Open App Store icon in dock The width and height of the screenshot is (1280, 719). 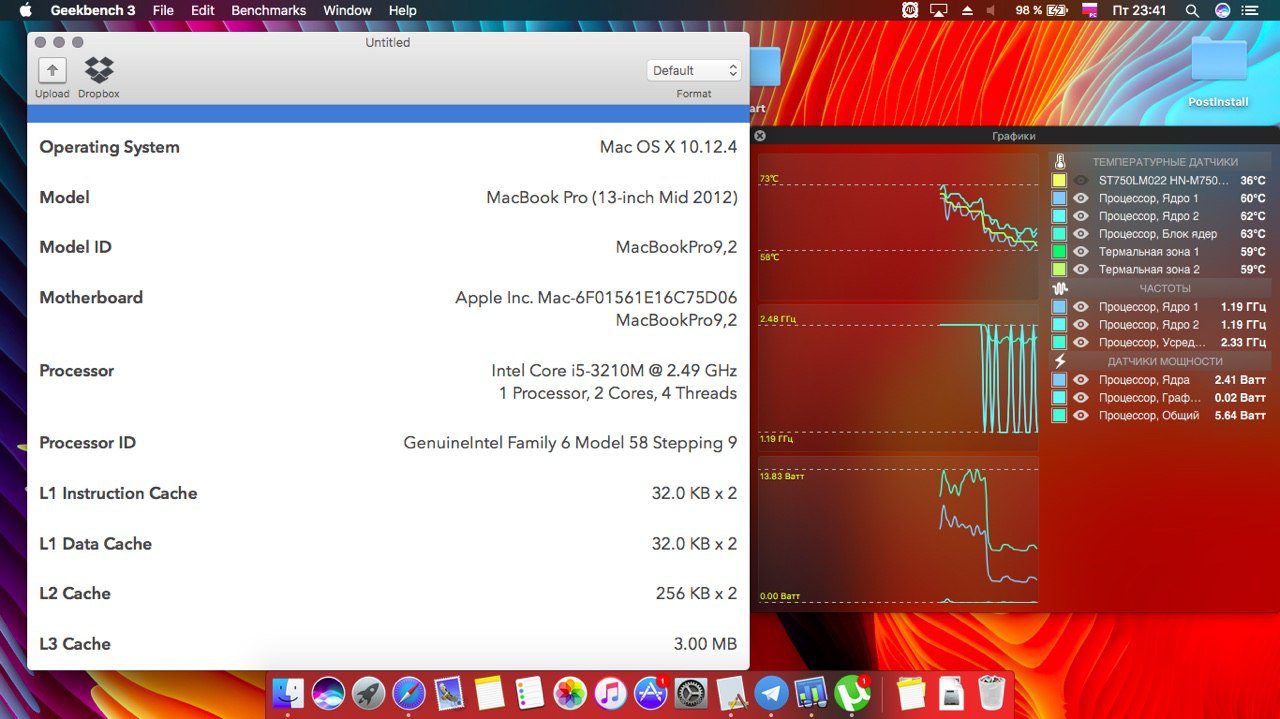pos(651,692)
